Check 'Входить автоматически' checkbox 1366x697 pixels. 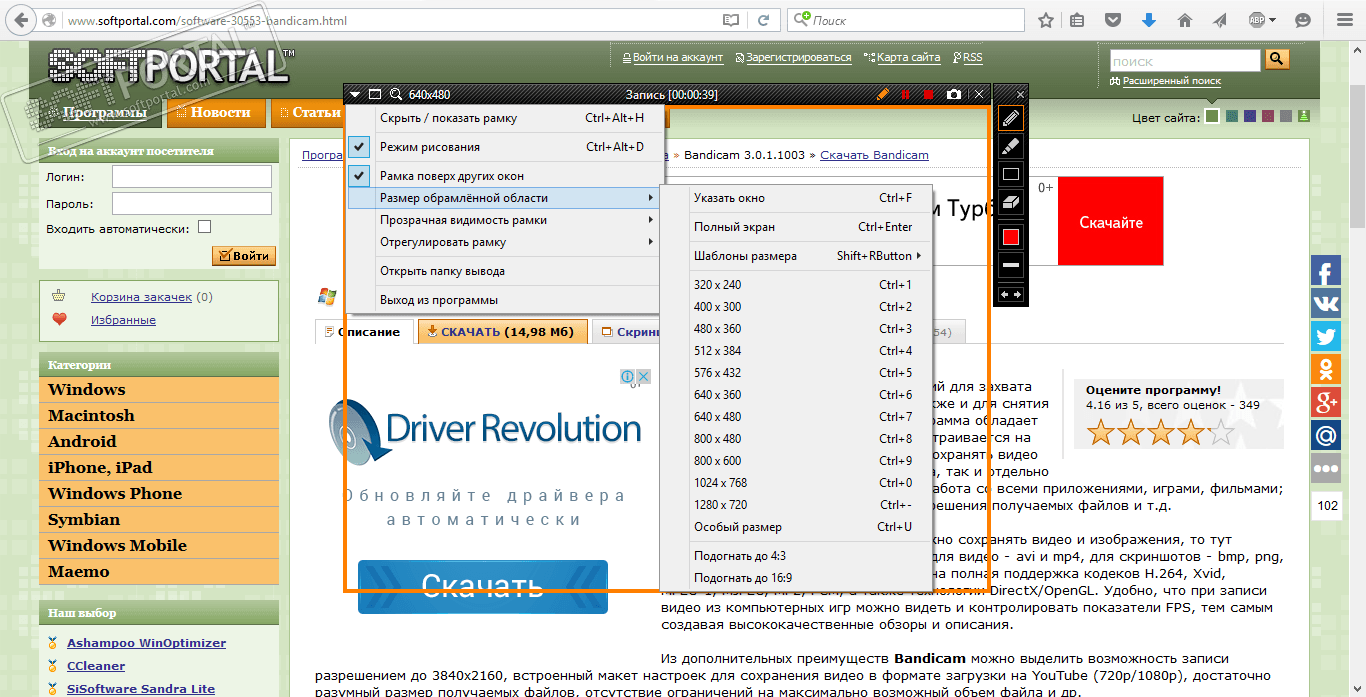click(205, 227)
